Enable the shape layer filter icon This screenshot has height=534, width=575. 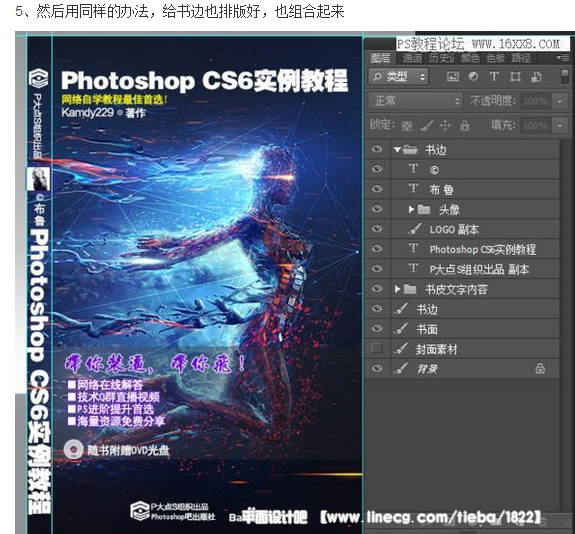[515, 76]
